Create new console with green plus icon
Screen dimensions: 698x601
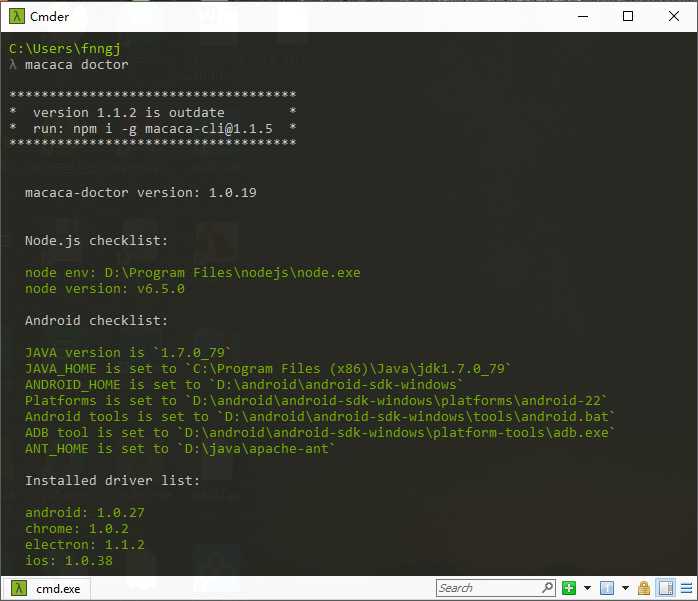568,588
